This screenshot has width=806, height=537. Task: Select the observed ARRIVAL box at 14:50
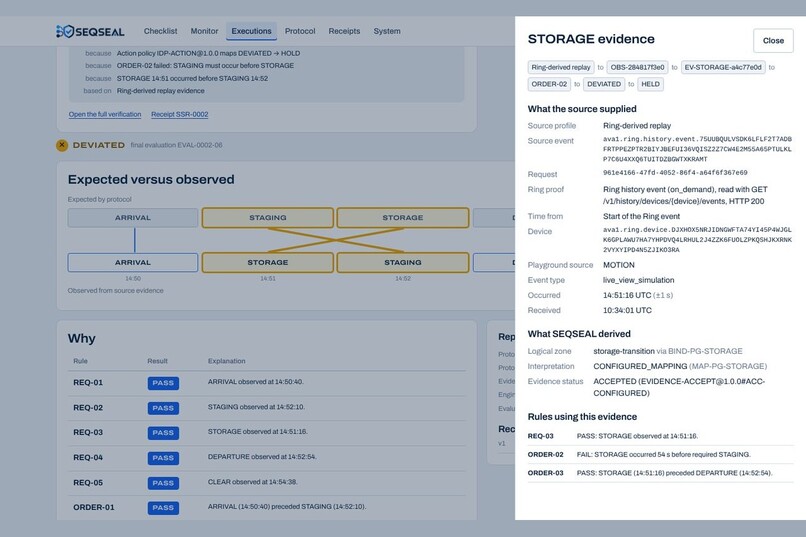coord(133,263)
